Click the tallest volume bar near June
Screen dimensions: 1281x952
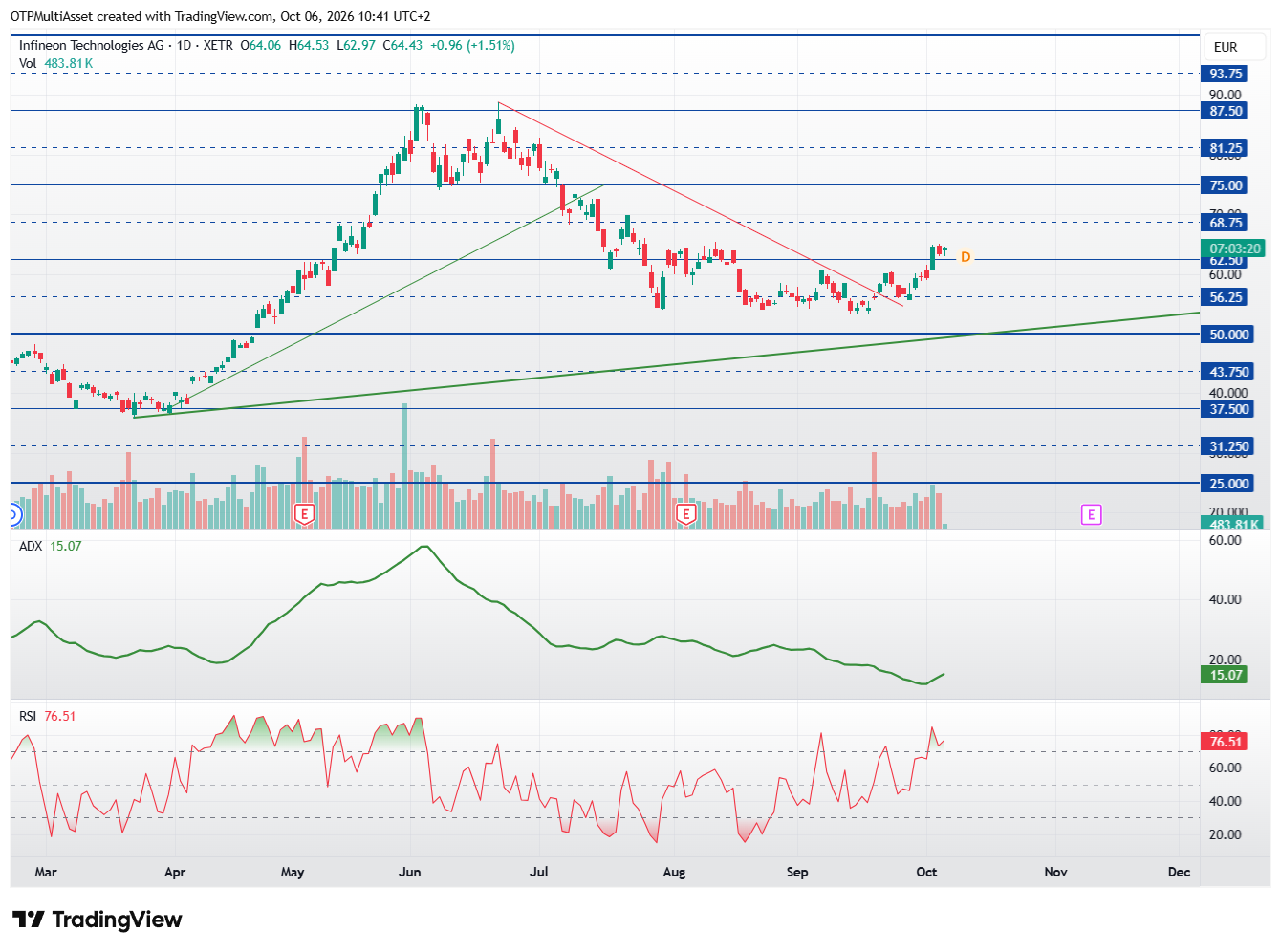[x=404, y=465]
